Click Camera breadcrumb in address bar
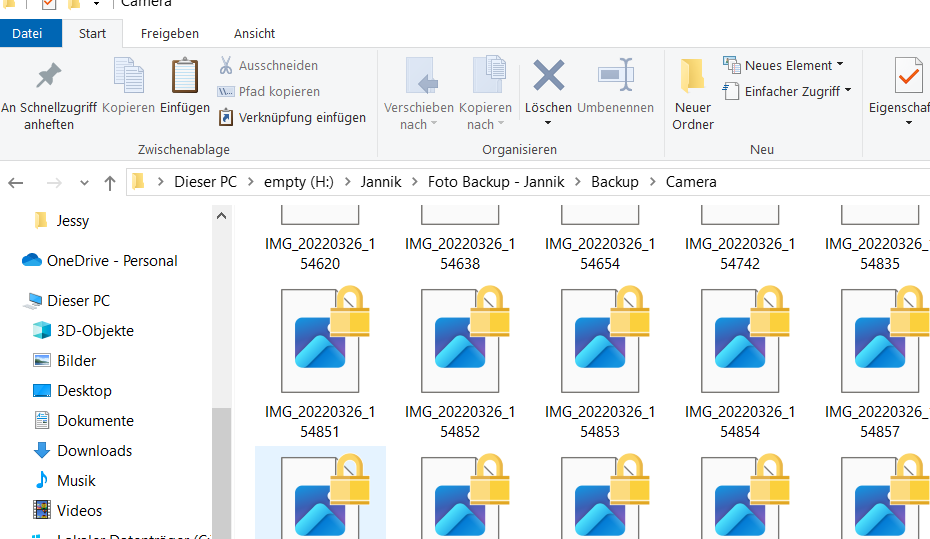 pyautogui.click(x=691, y=181)
